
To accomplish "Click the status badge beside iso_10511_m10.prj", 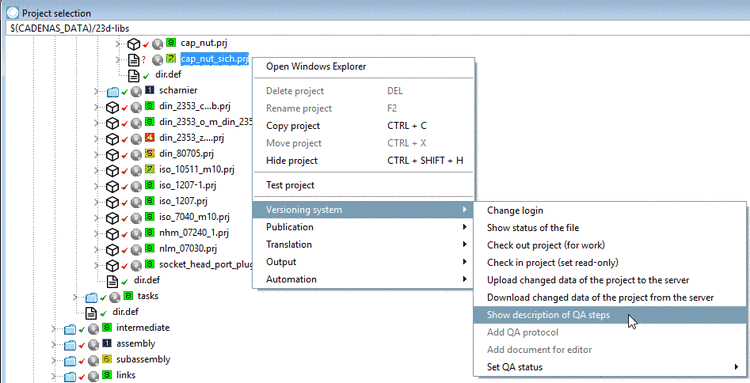I will pos(149,169).
